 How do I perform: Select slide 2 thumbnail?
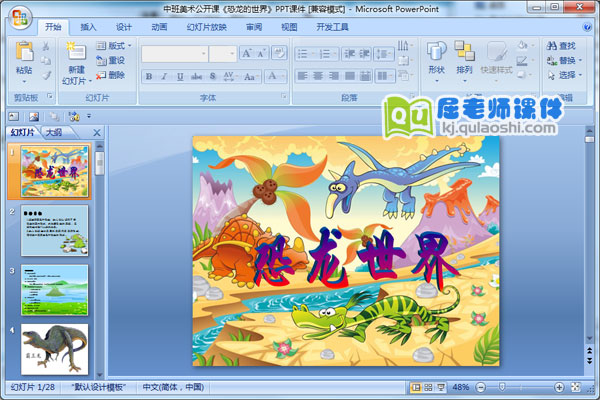[x=54, y=230]
